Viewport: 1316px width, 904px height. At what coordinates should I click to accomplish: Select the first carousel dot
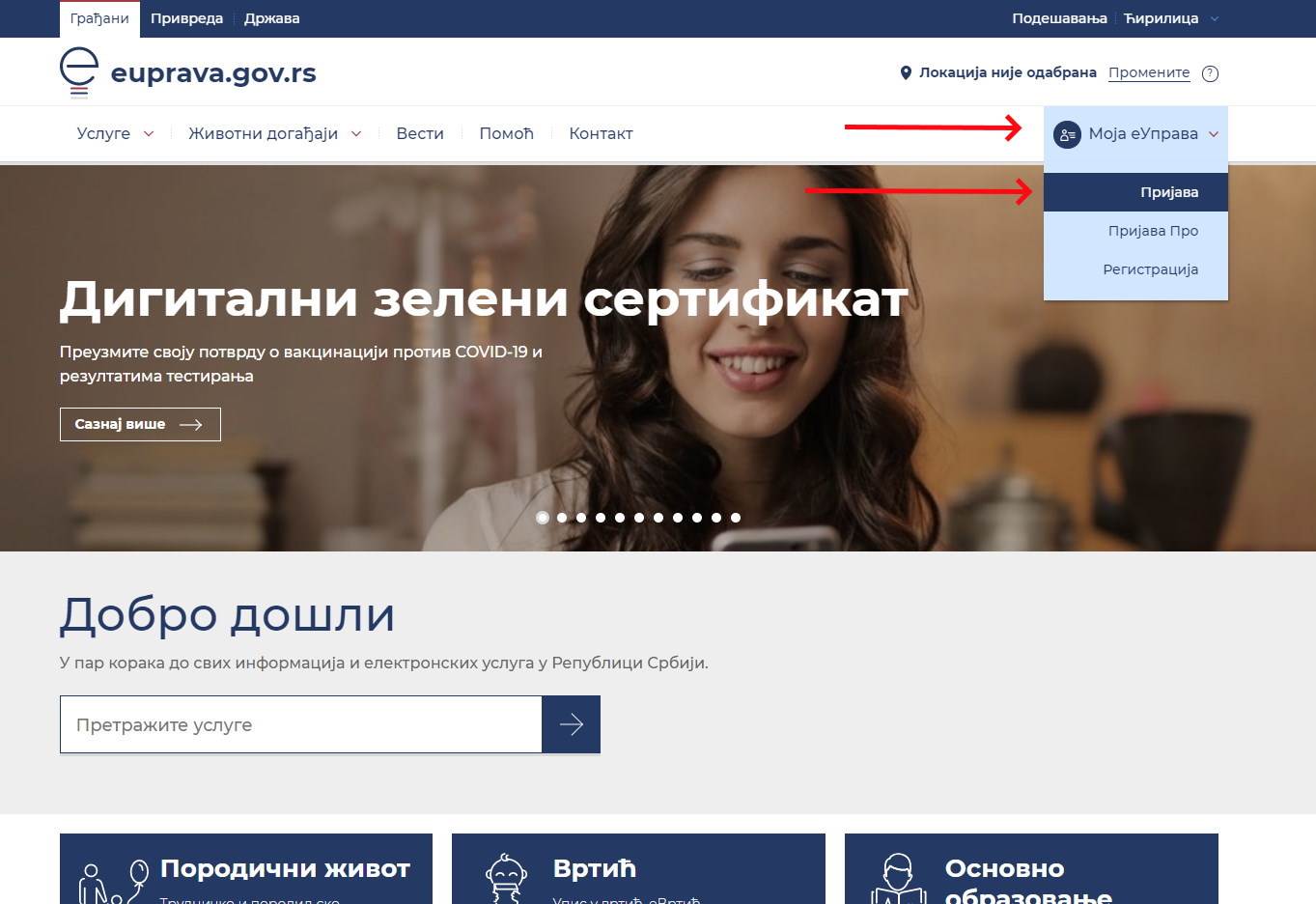click(x=543, y=517)
